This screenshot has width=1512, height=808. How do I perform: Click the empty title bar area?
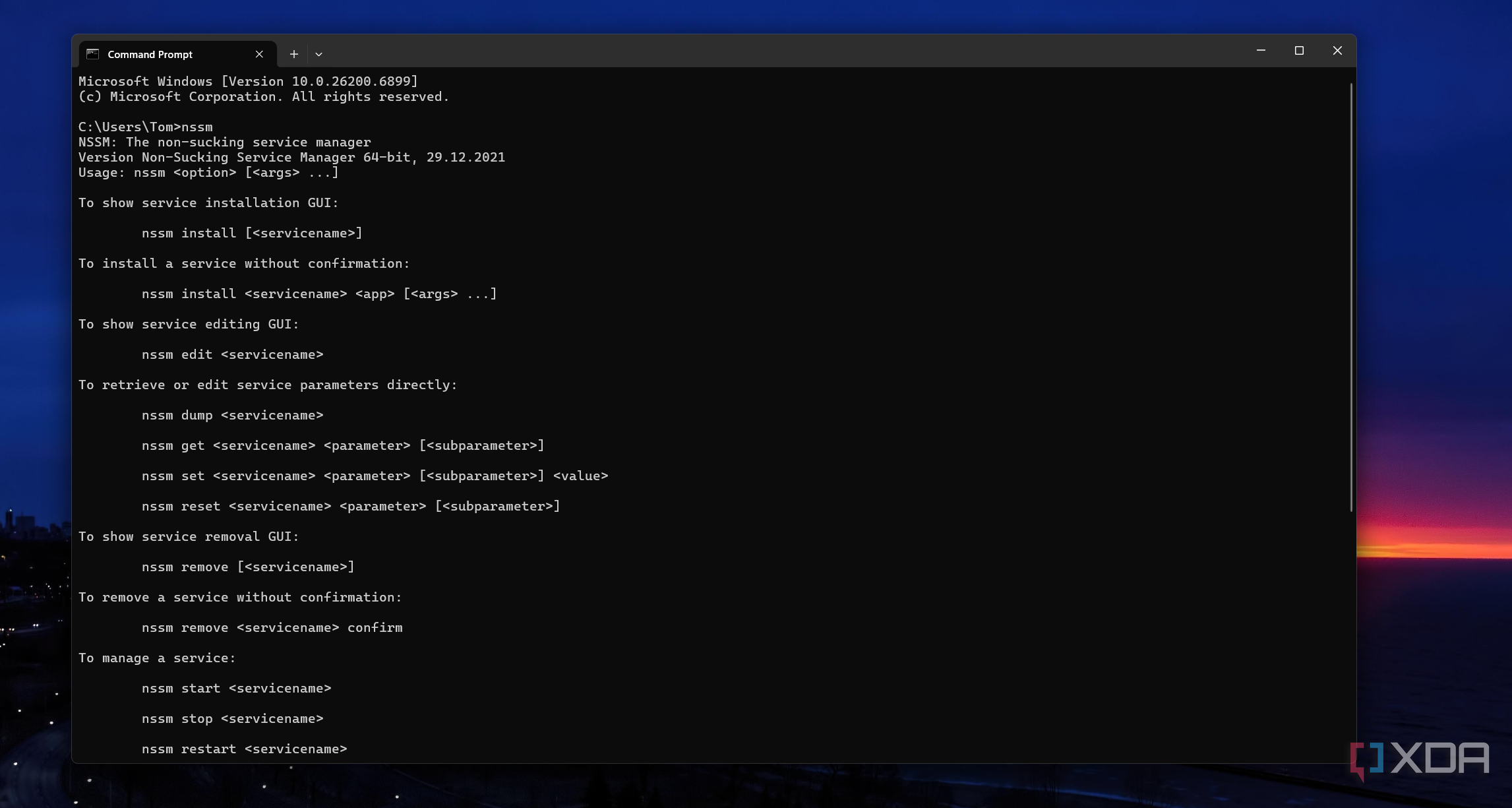791,51
